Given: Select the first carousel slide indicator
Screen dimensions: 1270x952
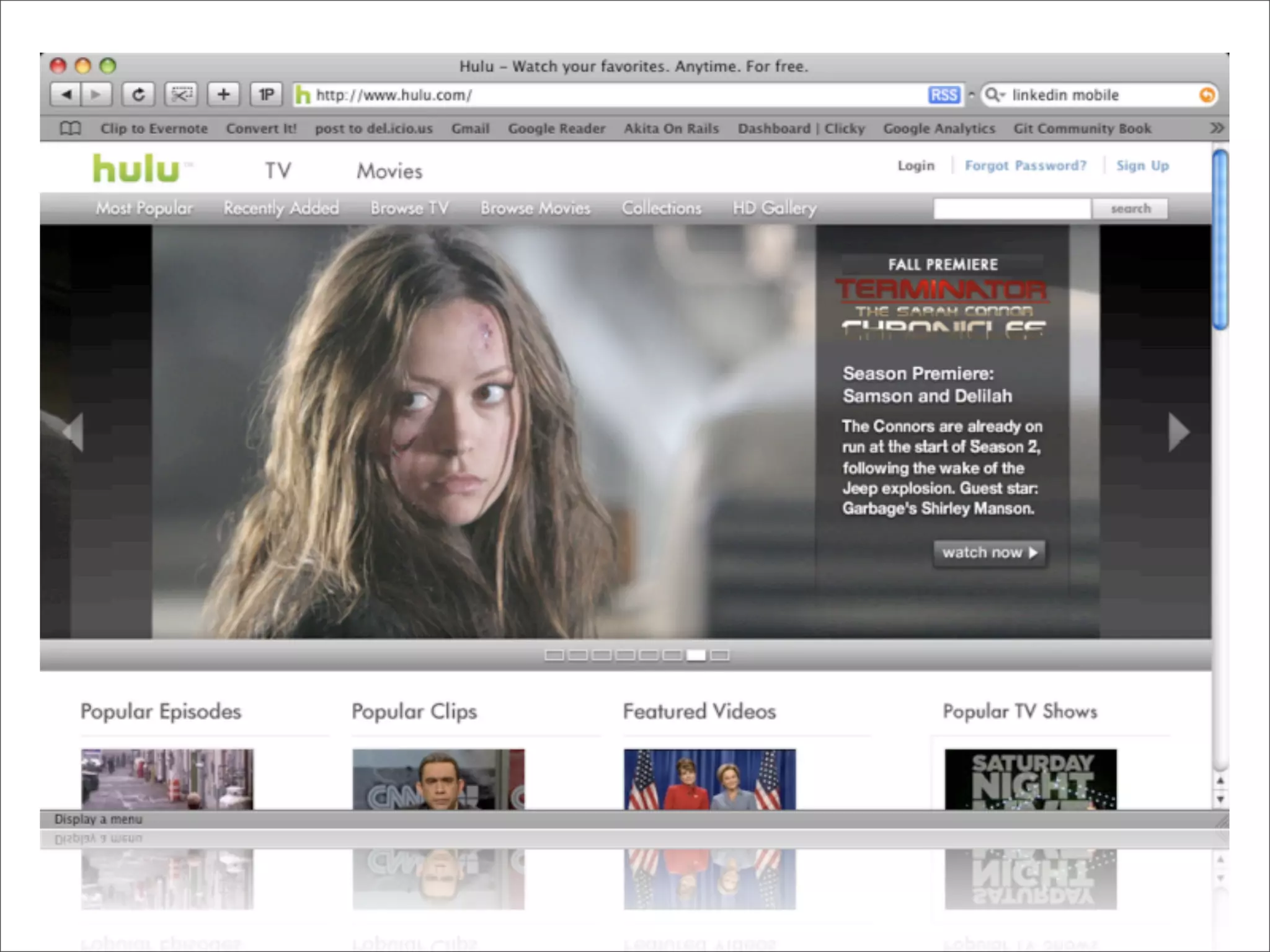Looking at the screenshot, I should (x=554, y=655).
